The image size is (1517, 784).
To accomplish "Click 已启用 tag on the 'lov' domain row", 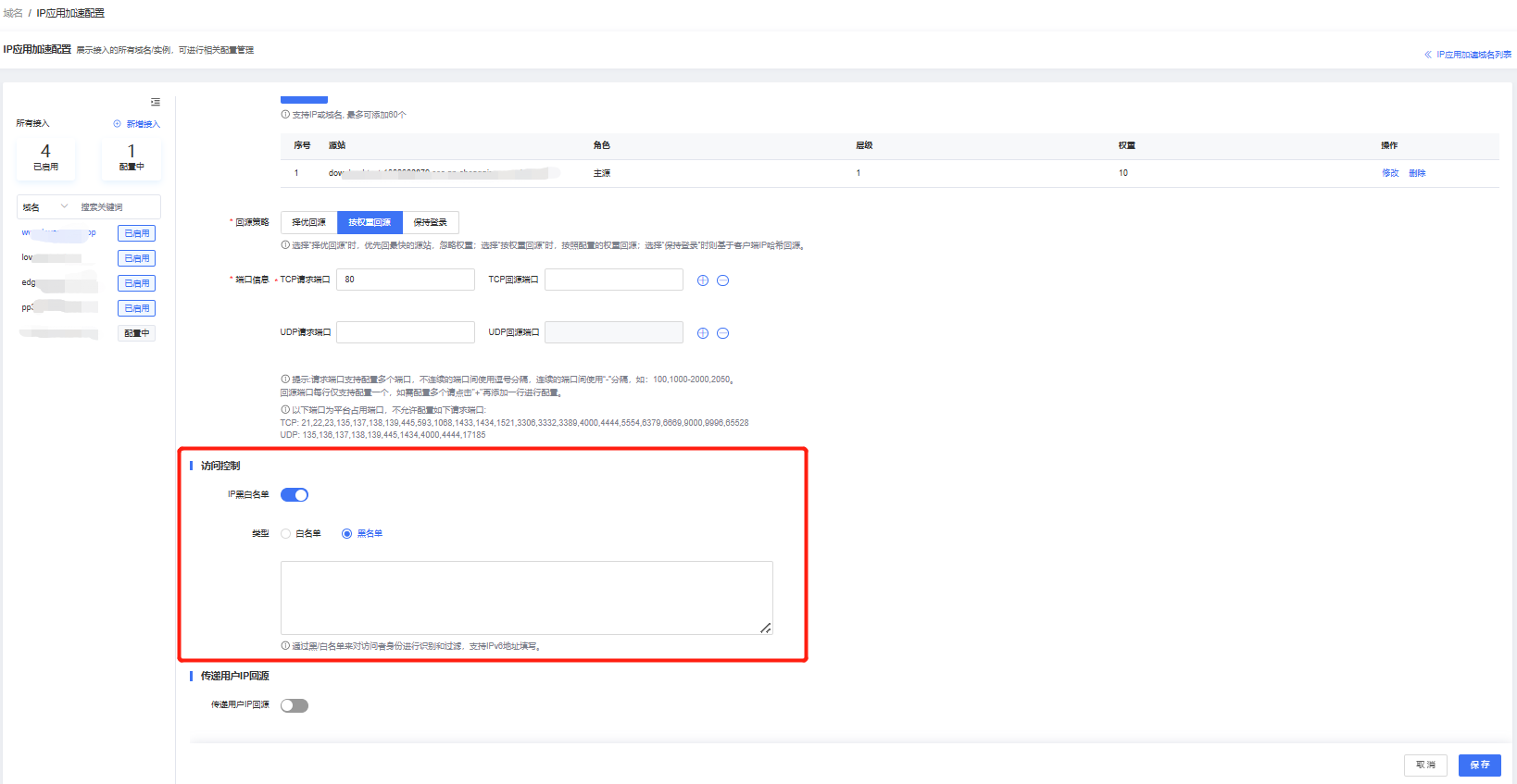I will tap(137, 258).
